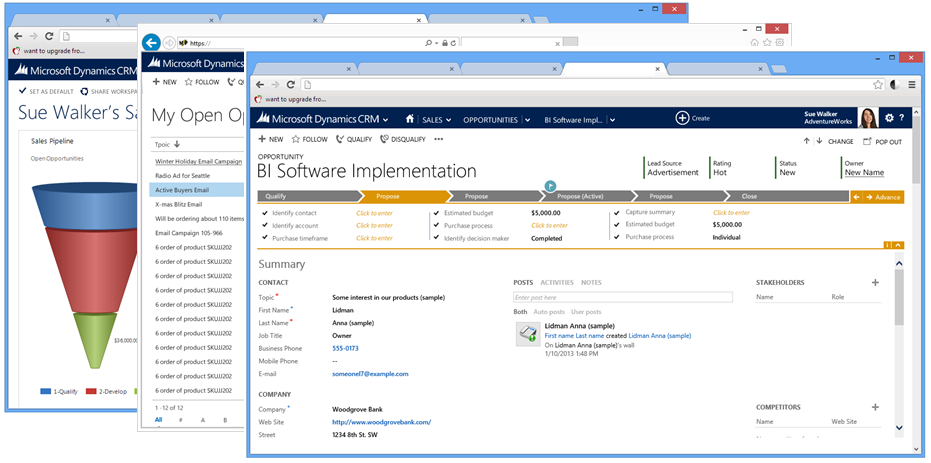This screenshot has width=931, height=463.
Task: Toggle the Capture summary checkmark
Action: pos(617,213)
